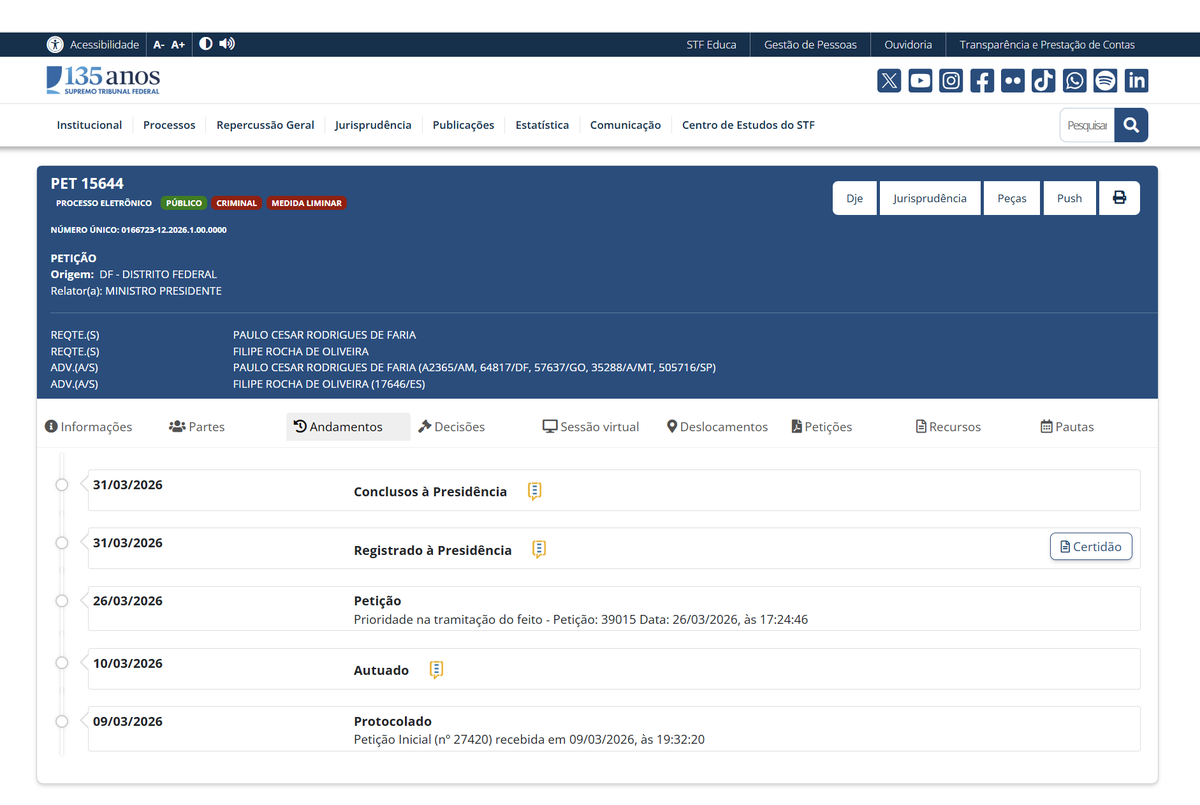This screenshot has width=1200, height=805.
Task: Click the timeline marker for 26/03/2026
Action: pos(62,601)
